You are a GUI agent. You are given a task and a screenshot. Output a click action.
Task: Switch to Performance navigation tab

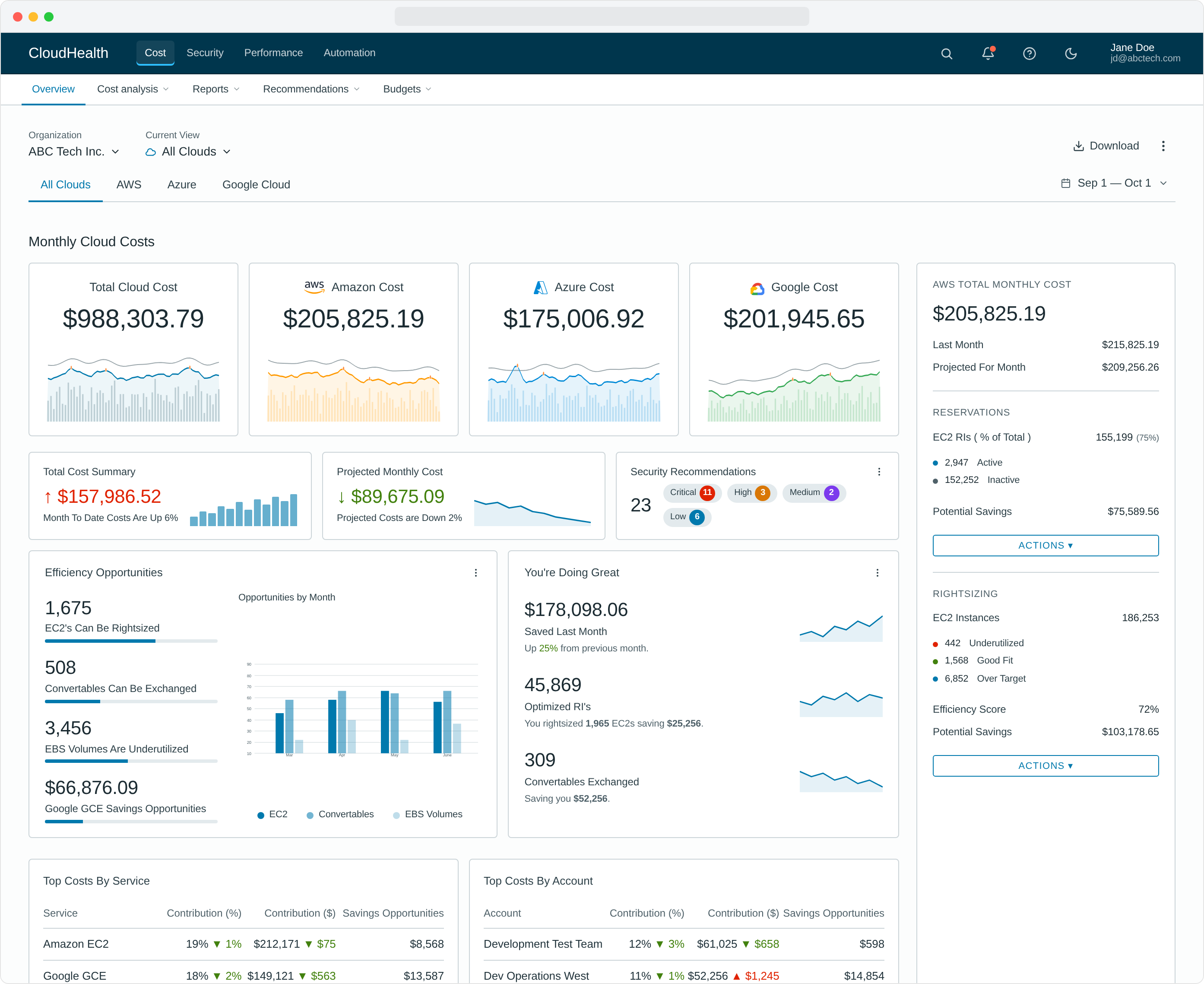[273, 53]
